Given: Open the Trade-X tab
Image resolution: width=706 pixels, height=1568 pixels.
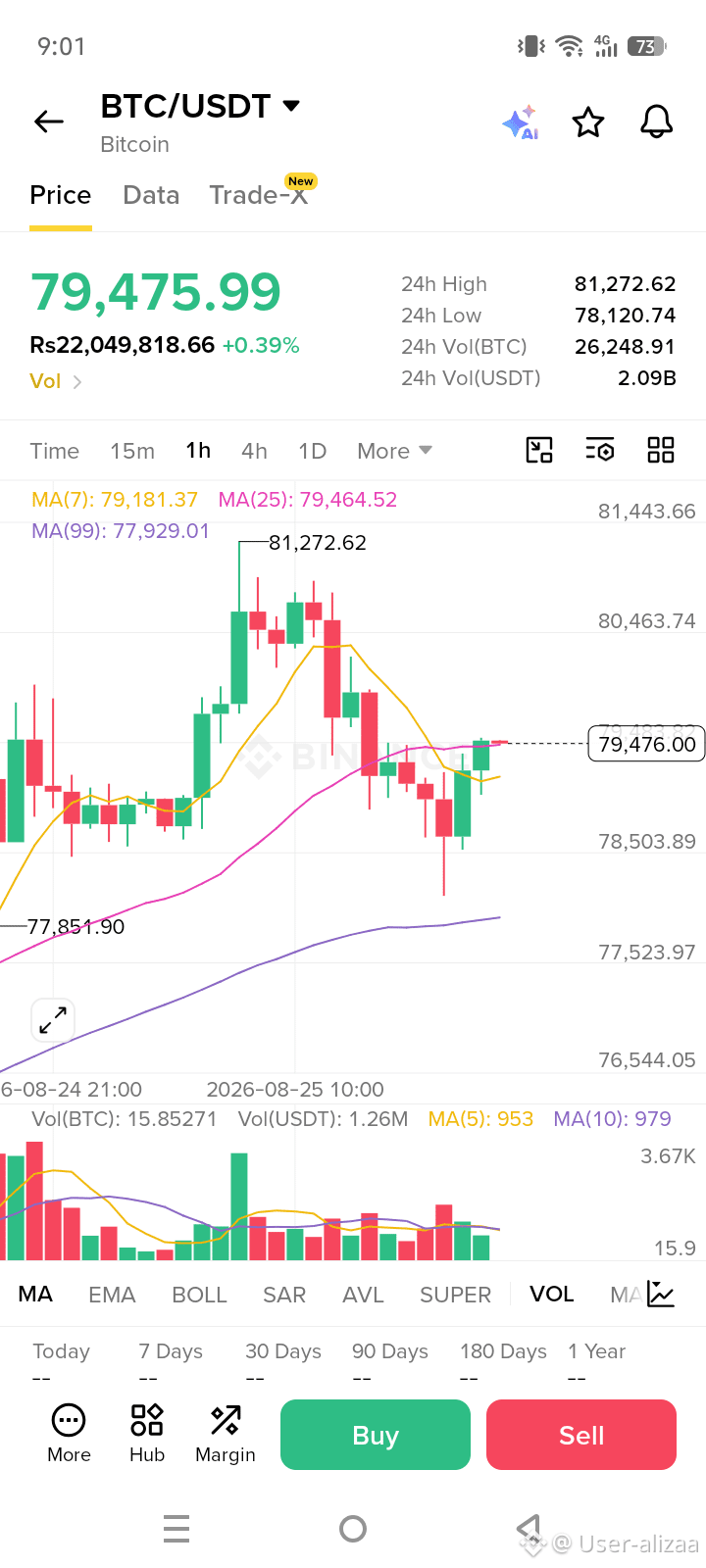Looking at the screenshot, I should pos(259,195).
